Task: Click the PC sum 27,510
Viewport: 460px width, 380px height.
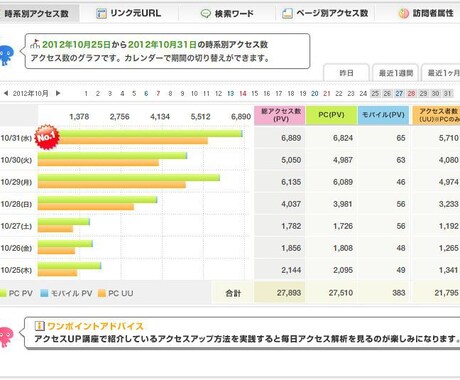Action: point(341,293)
